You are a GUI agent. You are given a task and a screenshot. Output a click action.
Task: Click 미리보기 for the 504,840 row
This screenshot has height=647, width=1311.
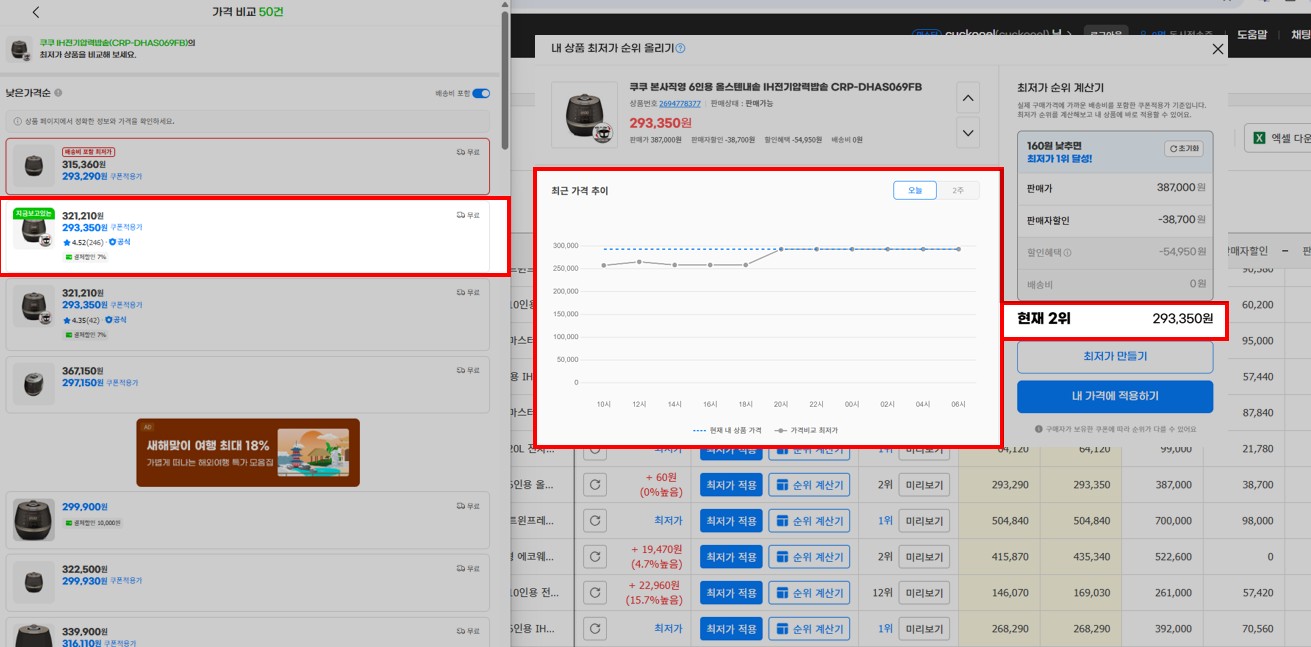point(924,521)
